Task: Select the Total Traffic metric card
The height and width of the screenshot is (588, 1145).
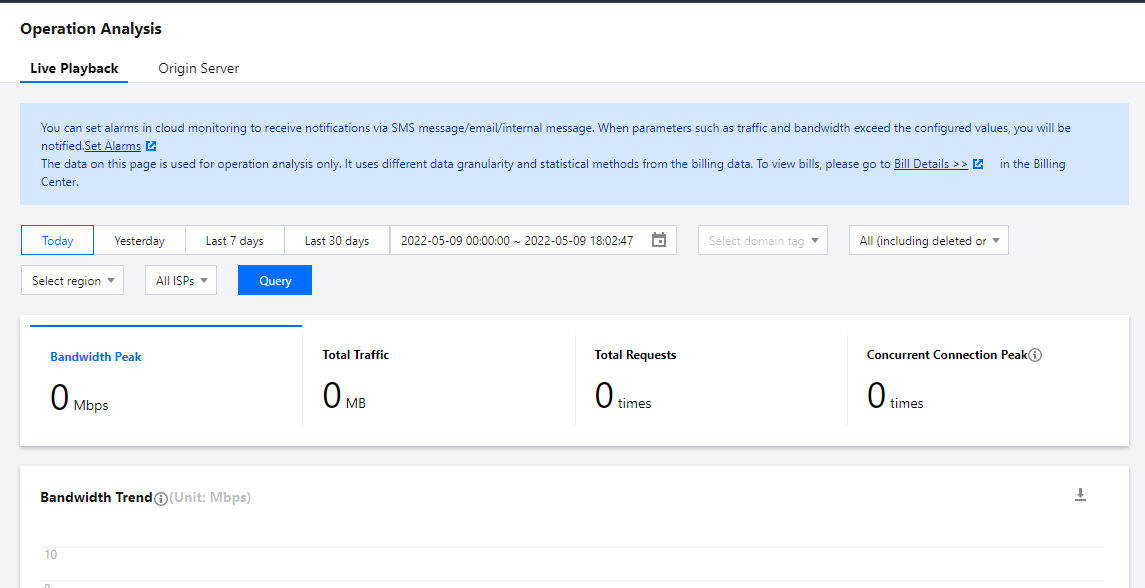Action: pyautogui.click(x=438, y=381)
